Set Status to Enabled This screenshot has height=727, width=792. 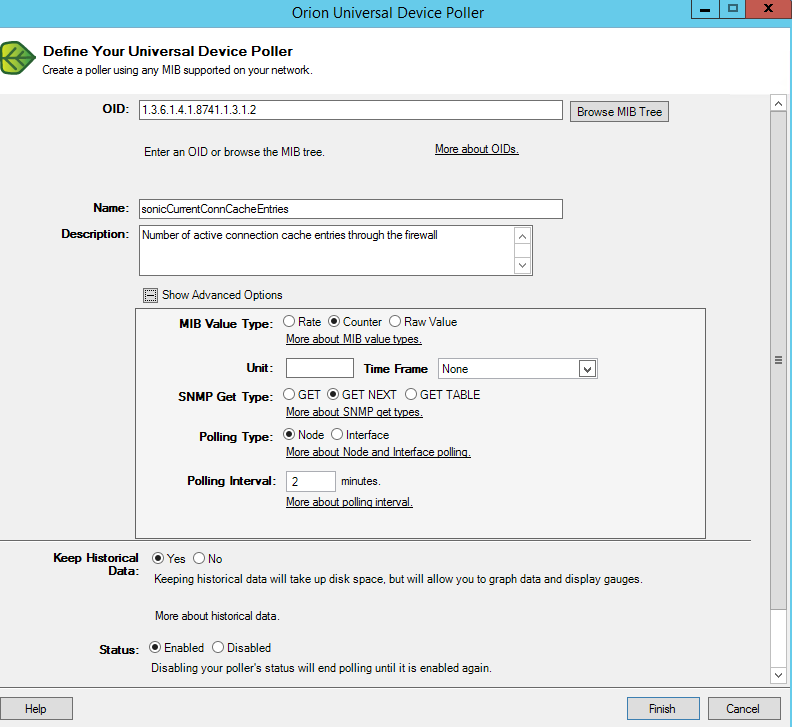(155, 647)
